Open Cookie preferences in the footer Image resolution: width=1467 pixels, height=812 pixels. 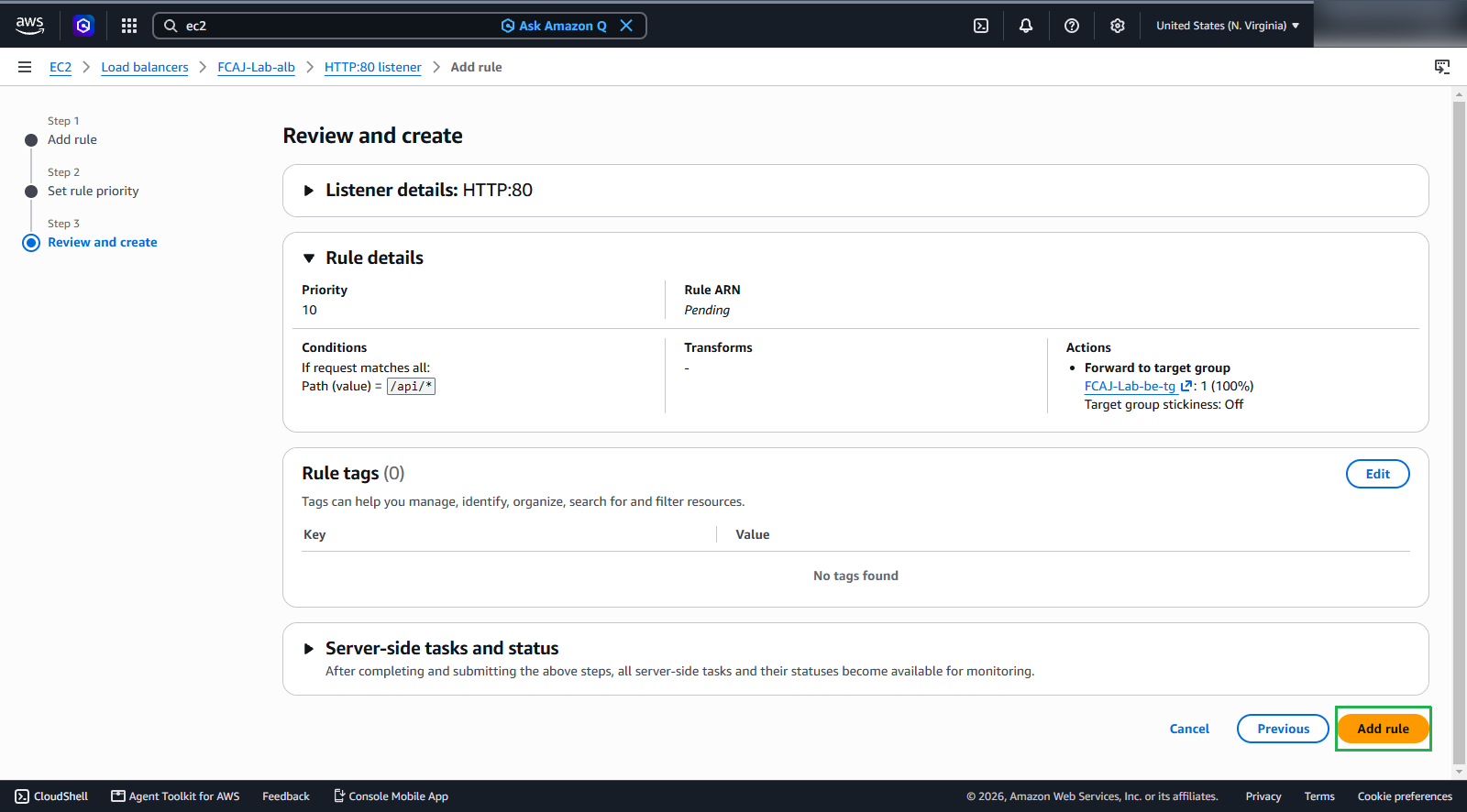point(1405,796)
